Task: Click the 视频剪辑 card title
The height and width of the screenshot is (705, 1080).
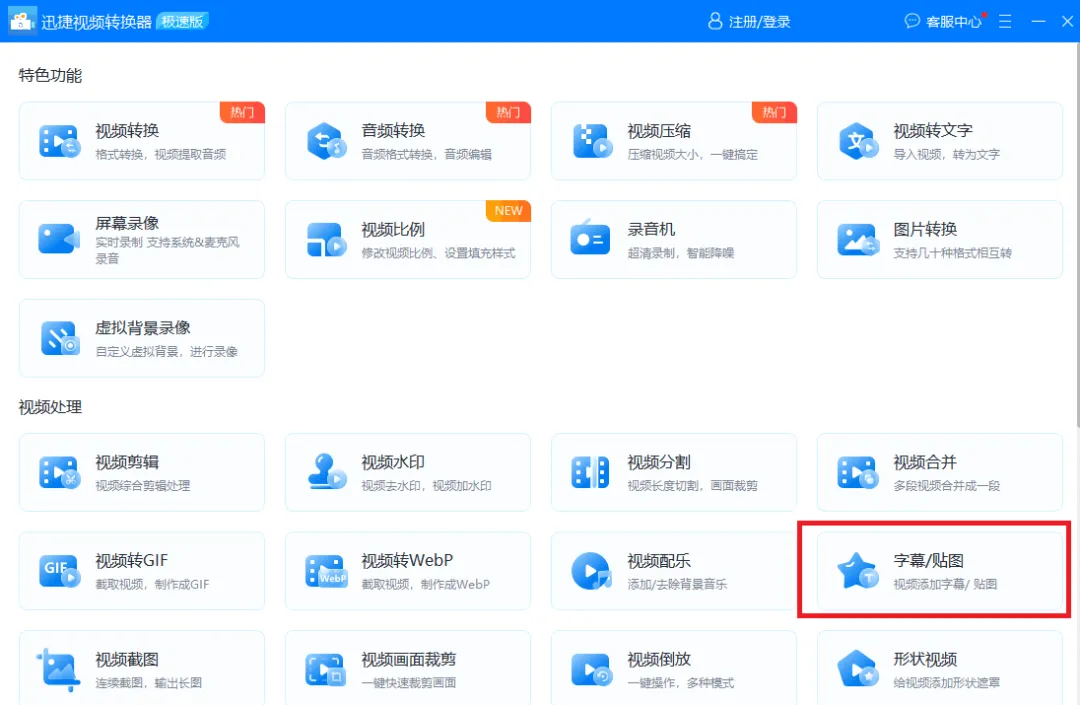Action: (127, 462)
